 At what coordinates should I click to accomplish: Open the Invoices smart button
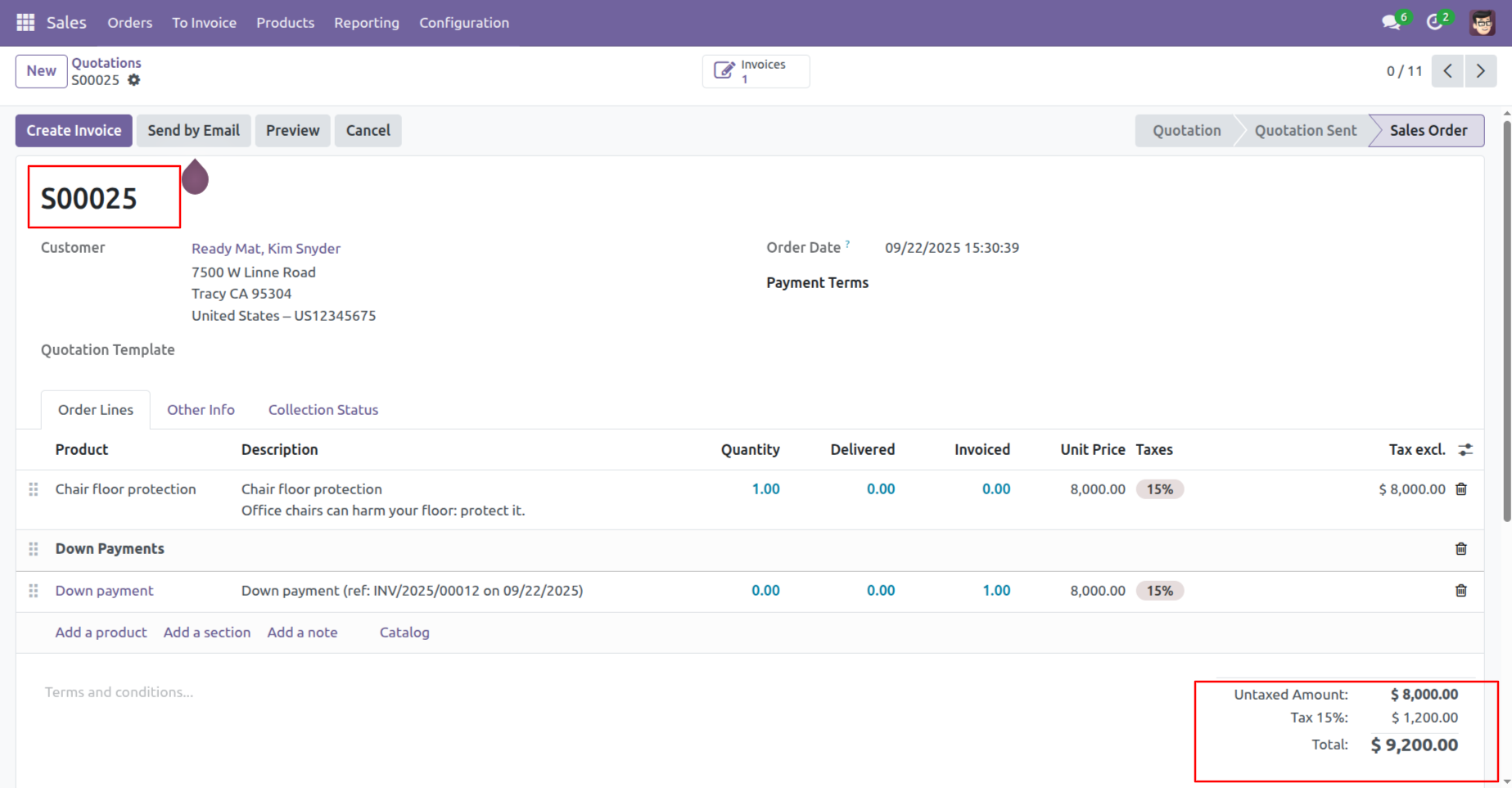click(x=756, y=71)
